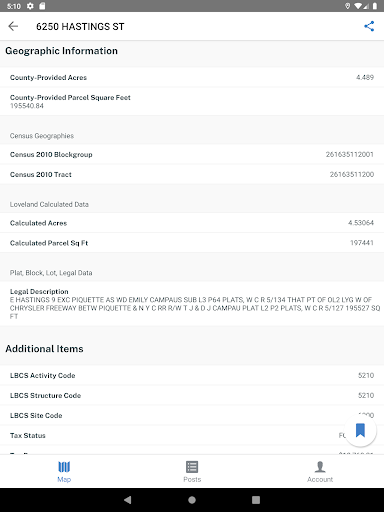Bookmark this parcel with floating button
The image size is (384, 512).
click(360, 430)
